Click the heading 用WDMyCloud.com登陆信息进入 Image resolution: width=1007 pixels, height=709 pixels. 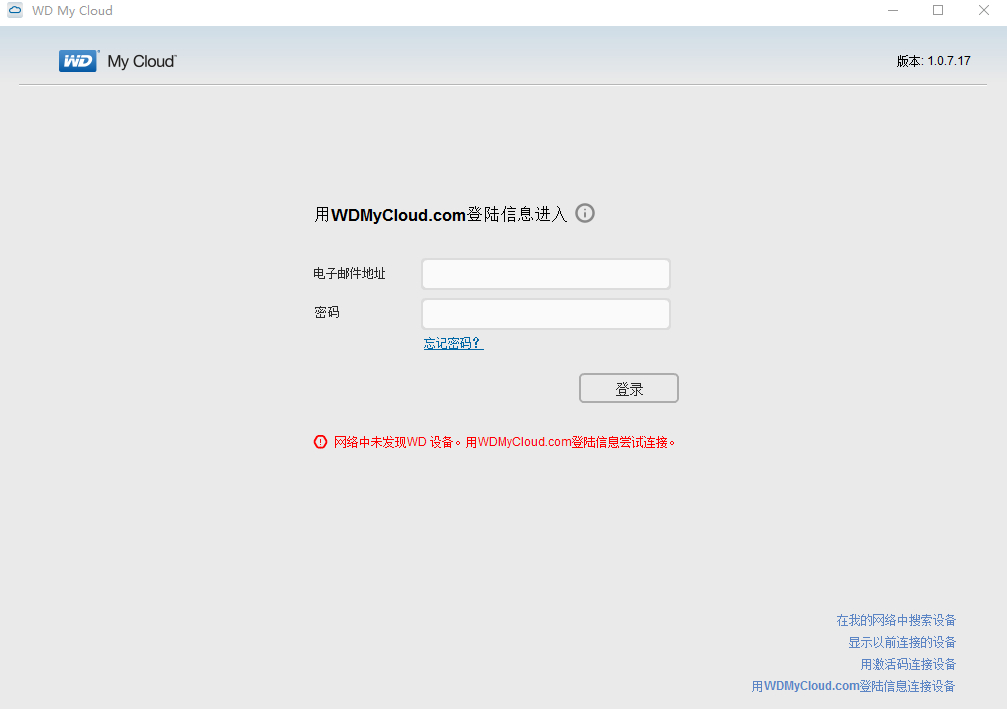pos(441,214)
